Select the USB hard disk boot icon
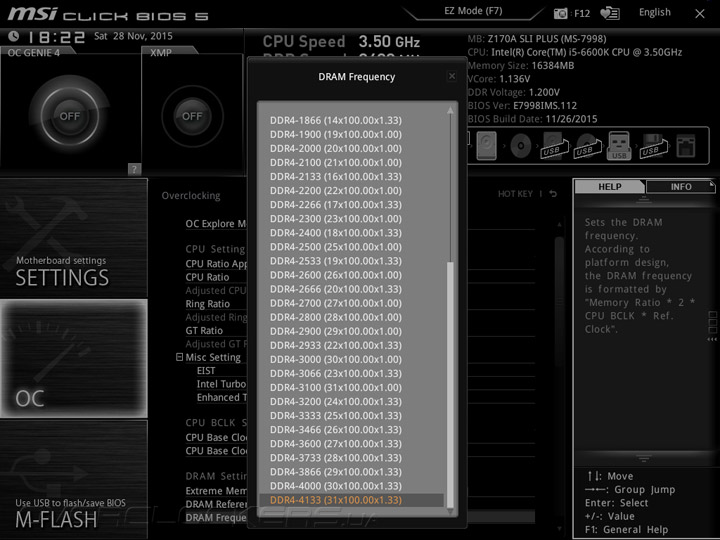 tap(553, 146)
